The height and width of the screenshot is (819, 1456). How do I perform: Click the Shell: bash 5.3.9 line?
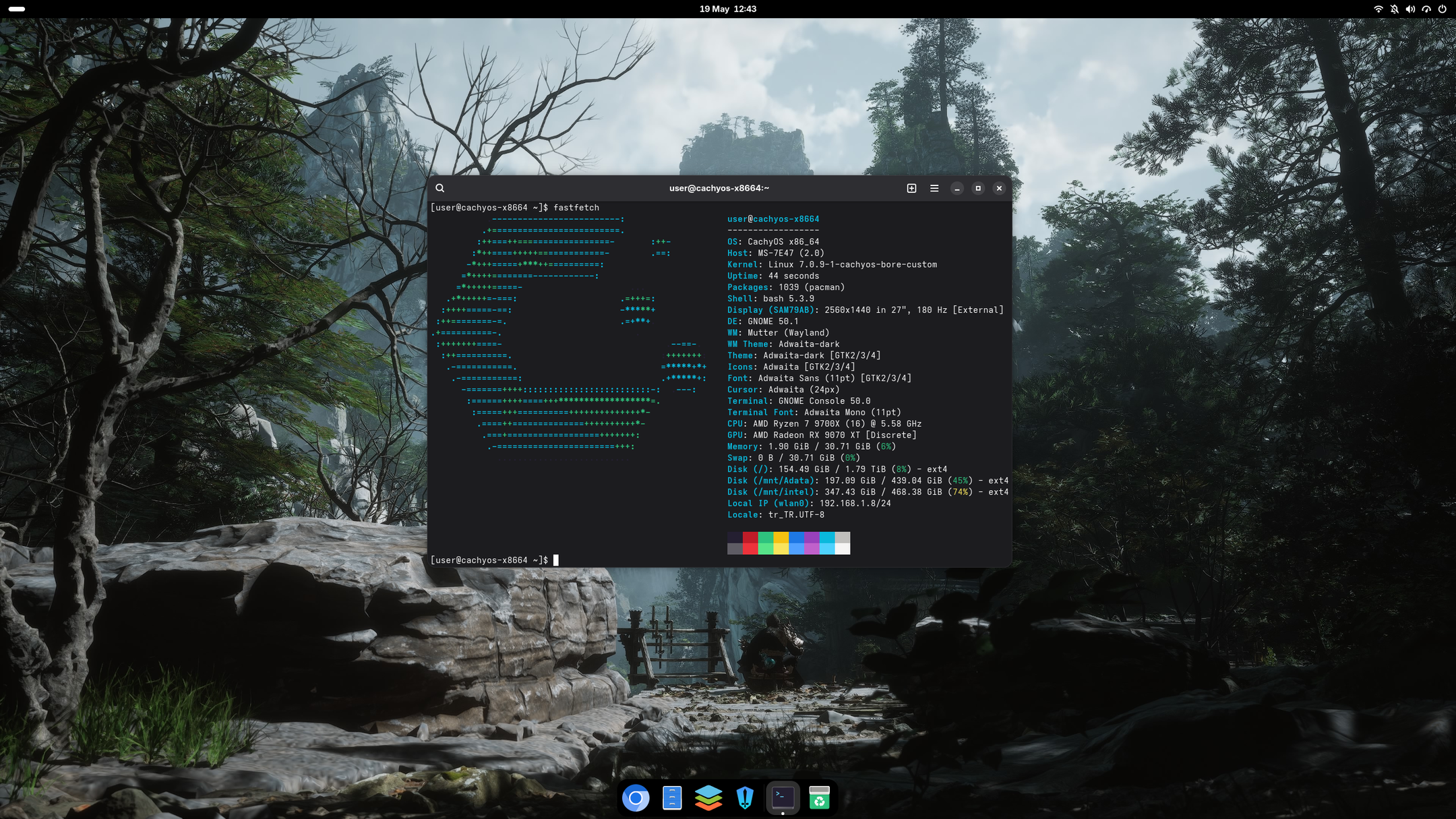tap(770, 299)
